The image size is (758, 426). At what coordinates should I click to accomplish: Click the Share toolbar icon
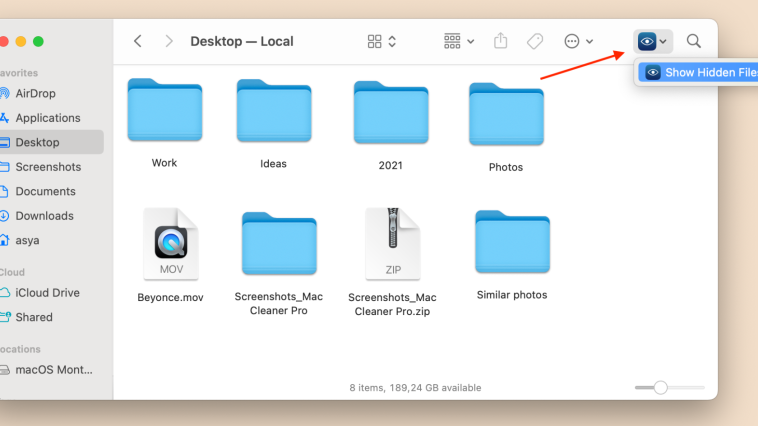501,41
